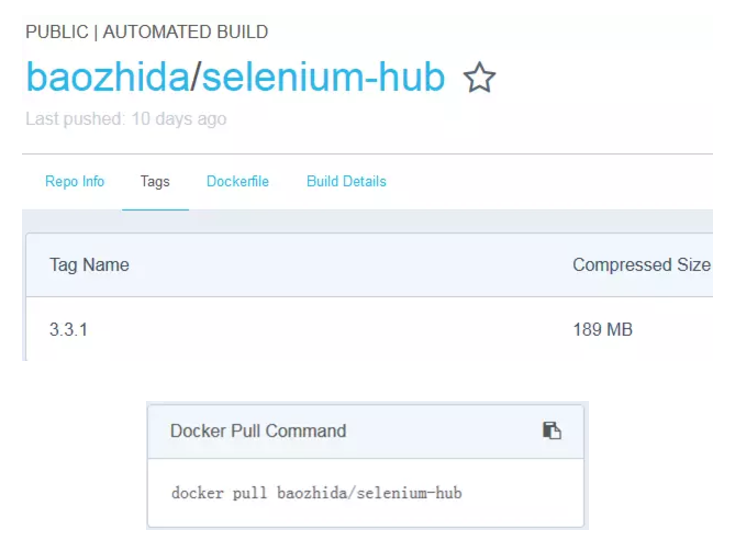Click baozhida/selenium-hub inside the pull command text
The width and height of the screenshot is (729, 555).
pyautogui.click(x=370, y=493)
